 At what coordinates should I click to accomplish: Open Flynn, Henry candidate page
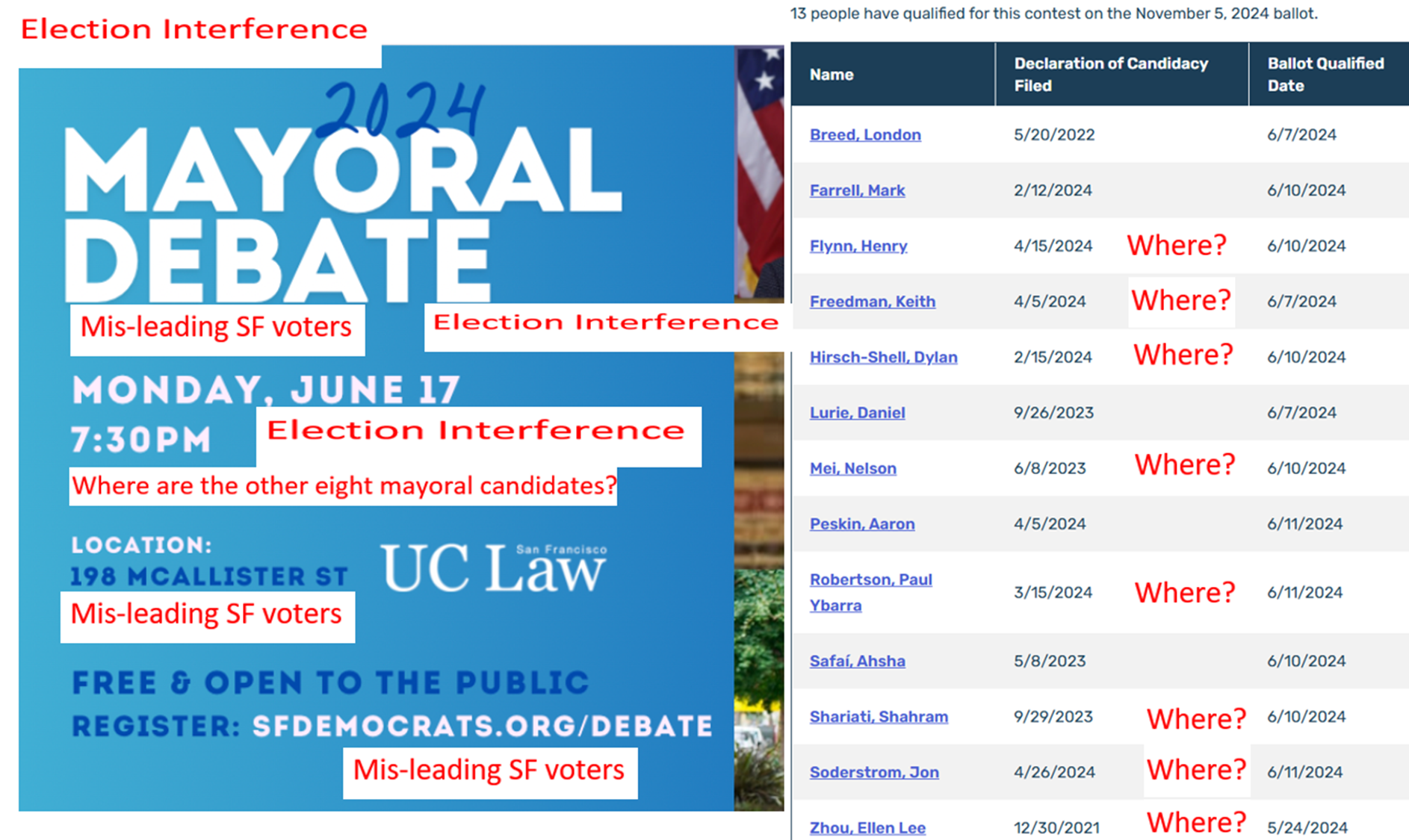click(858, 246)
